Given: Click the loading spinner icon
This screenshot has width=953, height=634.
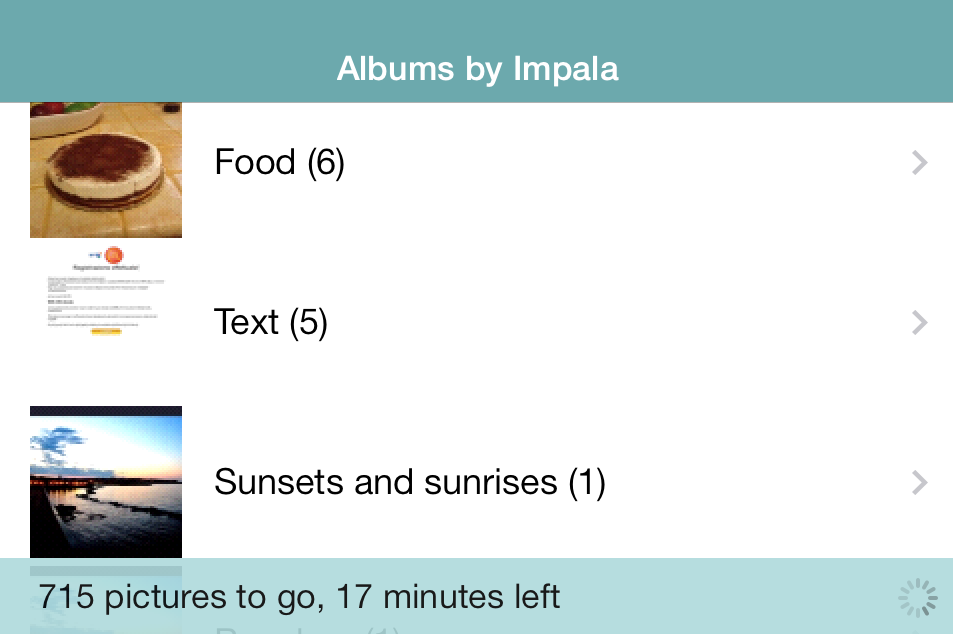Looking at the screenshot, I should click(x=917, y=598).
